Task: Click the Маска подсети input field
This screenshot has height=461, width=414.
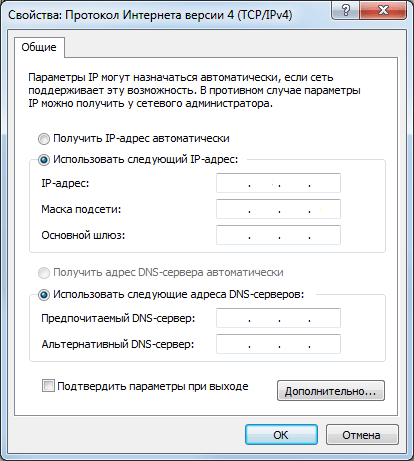Action: click(278, 209)
